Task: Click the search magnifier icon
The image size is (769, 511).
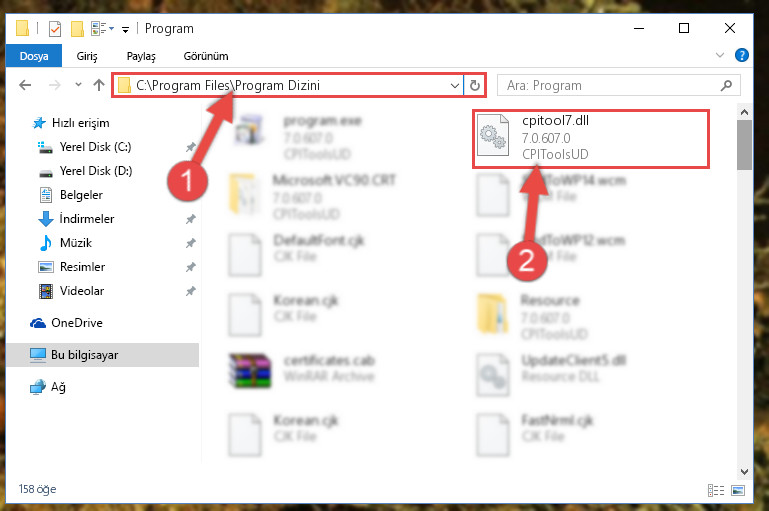Action: click(x=726, y=85)
